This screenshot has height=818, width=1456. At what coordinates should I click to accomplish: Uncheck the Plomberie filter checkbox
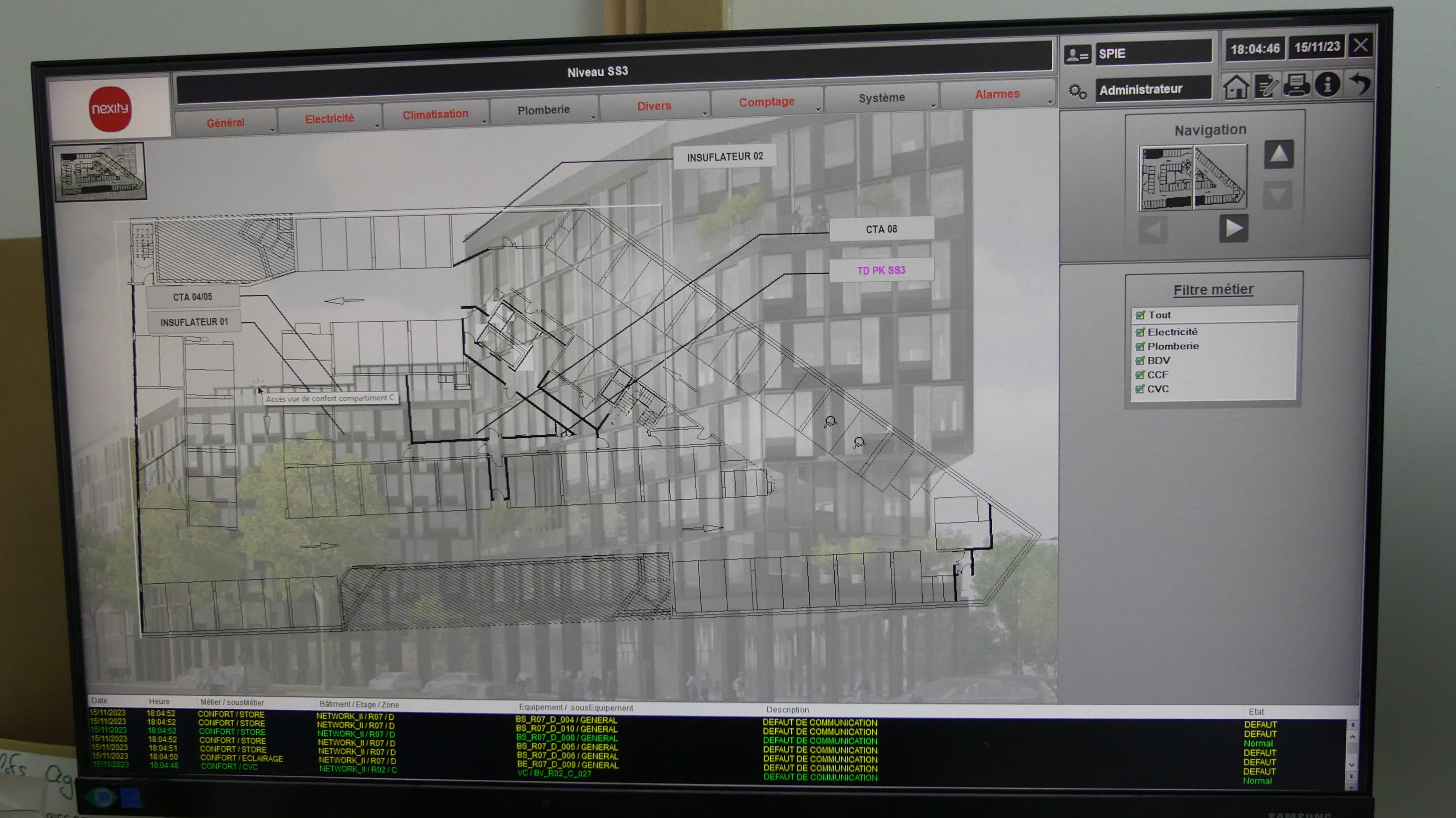(x=1140, y=346)
